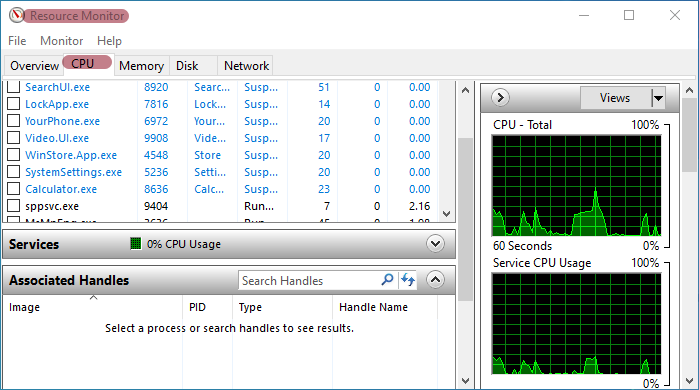699x390 pixels.
Task: Collapse graphs pane with the right-arrow button
Action: 500,97
